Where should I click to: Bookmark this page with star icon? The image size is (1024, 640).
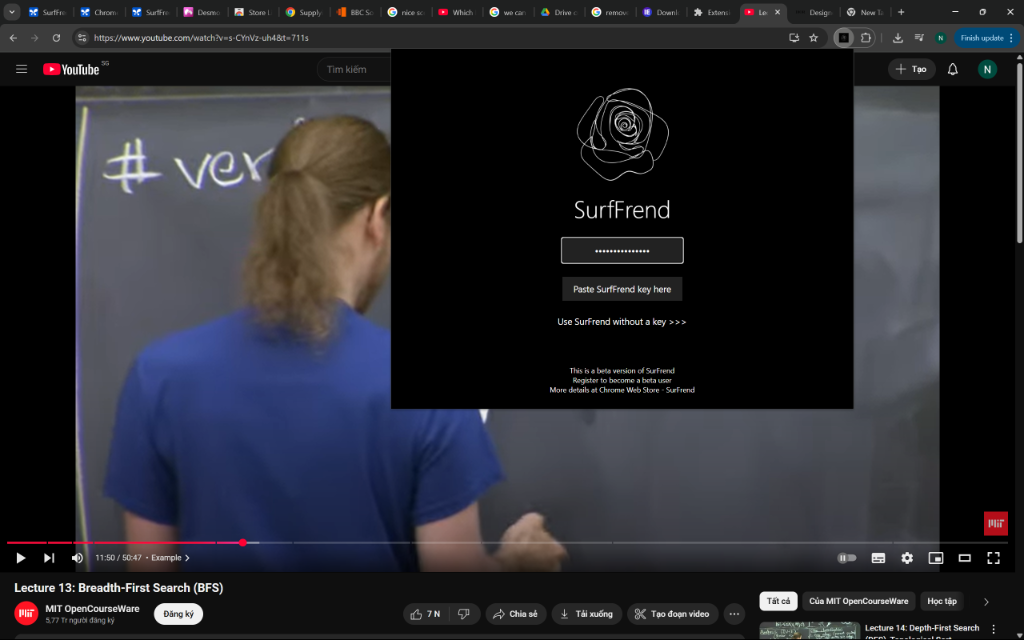tap(814, 38)
